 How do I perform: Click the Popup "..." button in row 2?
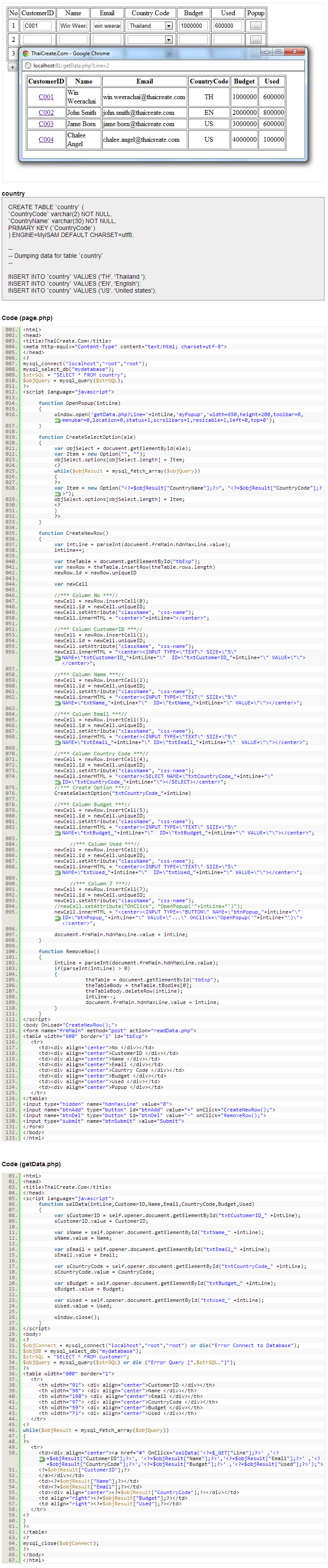[x=255, y=40]
